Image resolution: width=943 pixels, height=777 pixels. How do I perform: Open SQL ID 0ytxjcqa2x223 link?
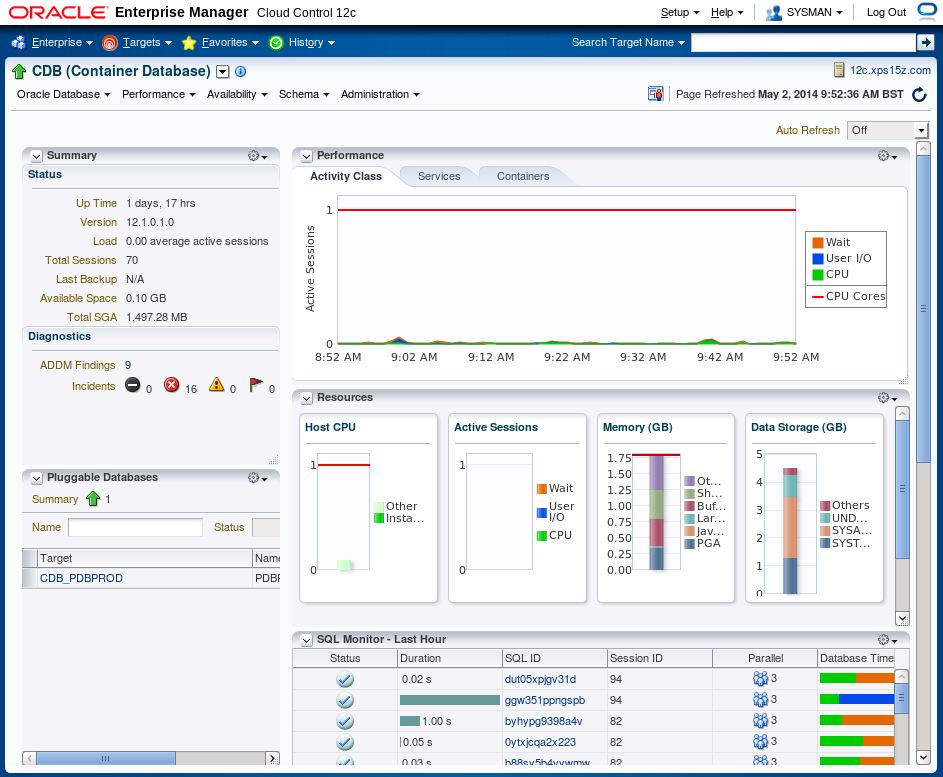click(540, 742)
